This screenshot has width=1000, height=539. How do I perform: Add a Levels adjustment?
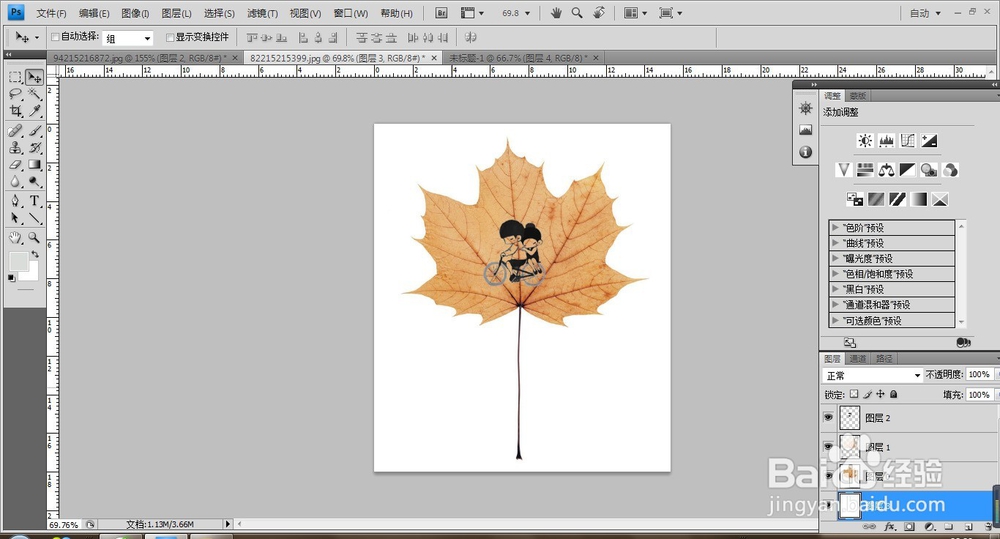click(886, 141)
